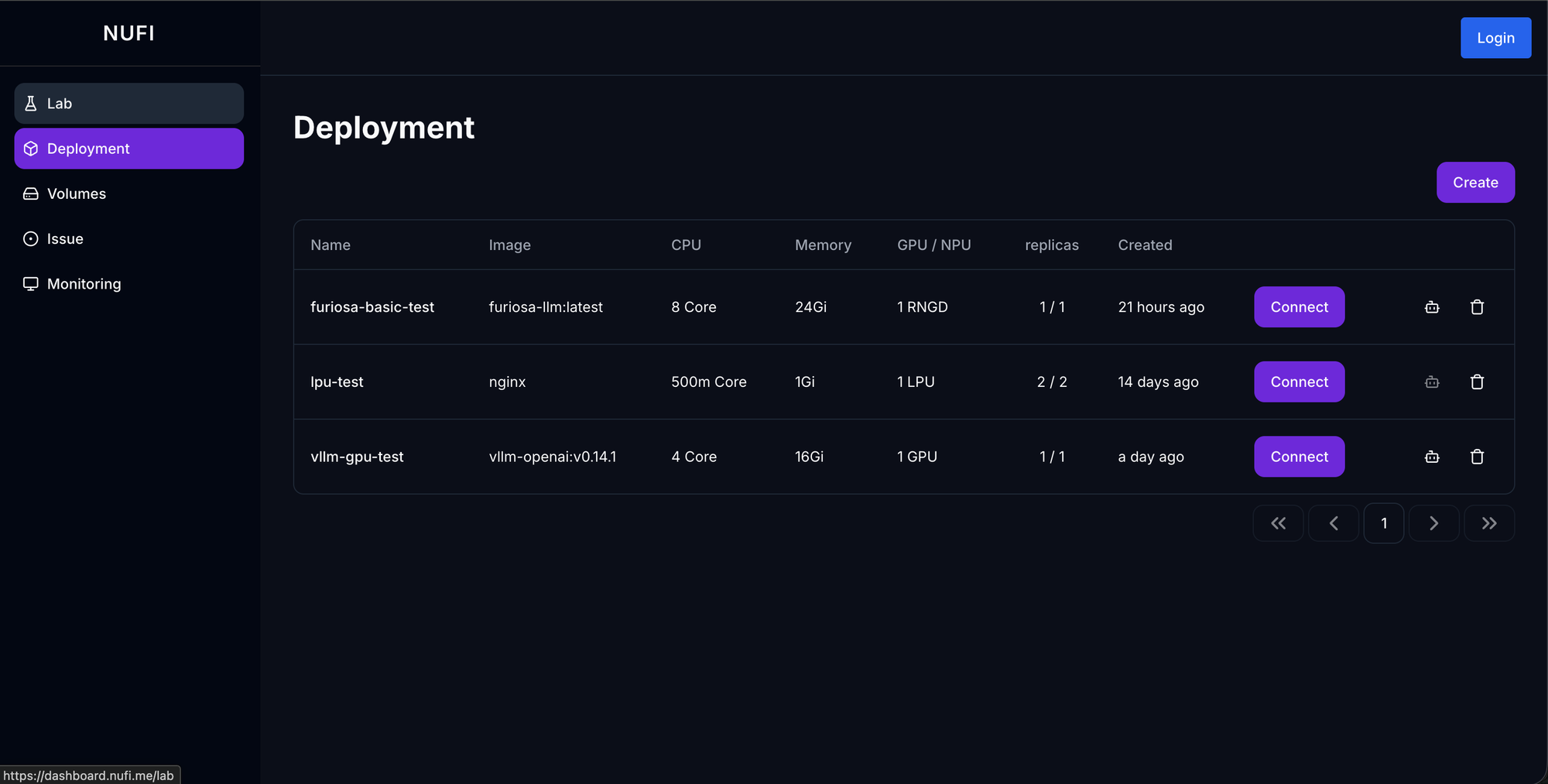Click the Login button

click(1495, 37)
